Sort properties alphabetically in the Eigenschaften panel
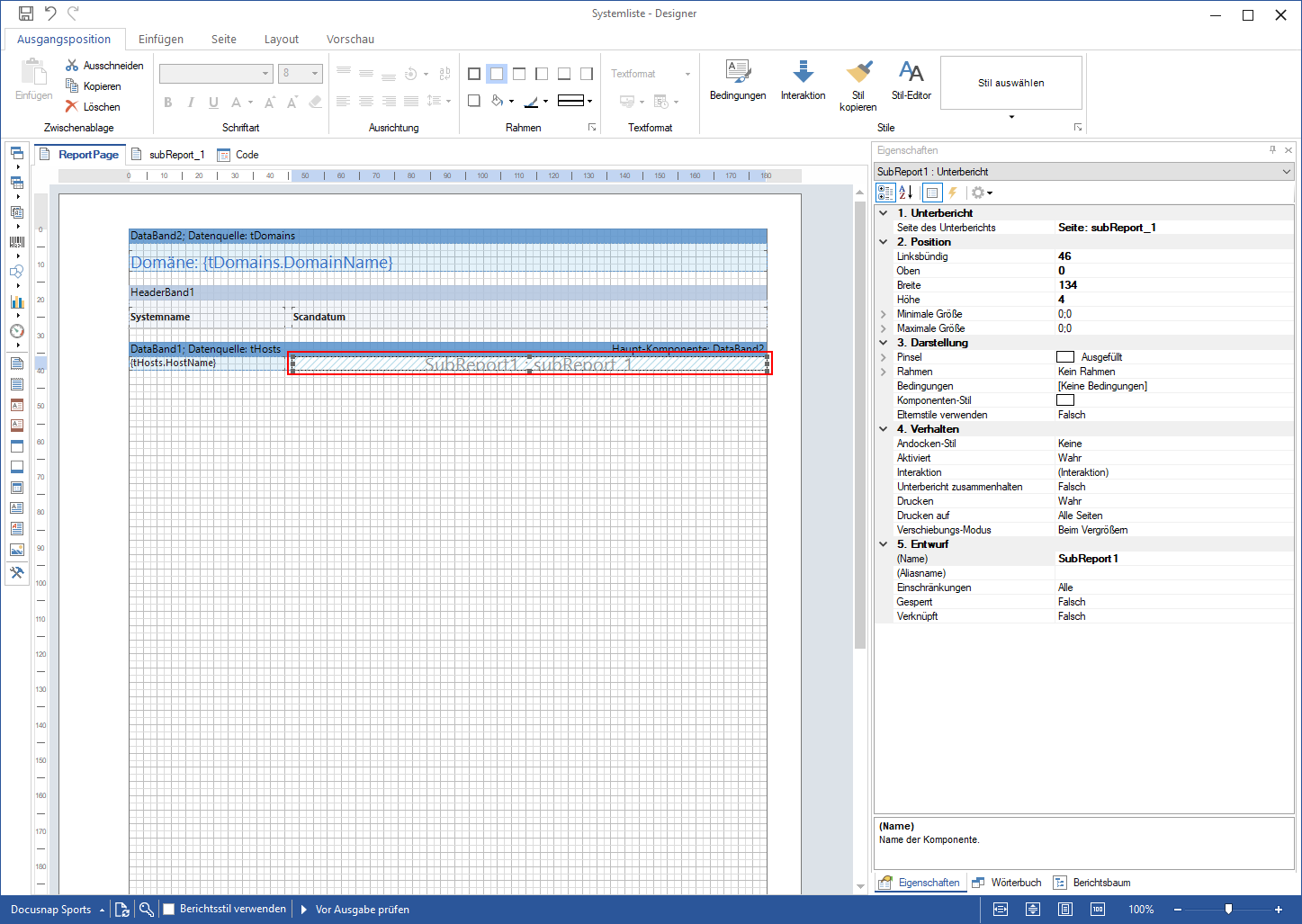Screen dimensions: 1302x924 point(906,193)
